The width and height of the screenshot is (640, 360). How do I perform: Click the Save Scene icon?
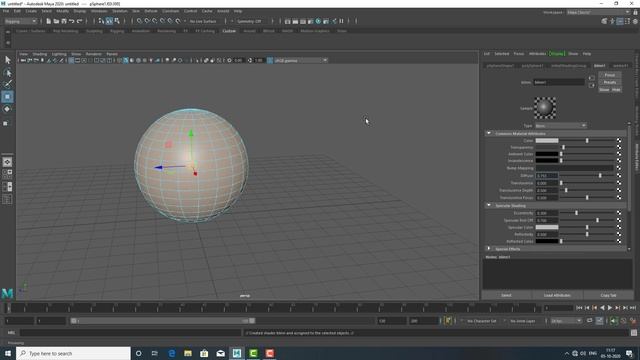tap(64, 21)
